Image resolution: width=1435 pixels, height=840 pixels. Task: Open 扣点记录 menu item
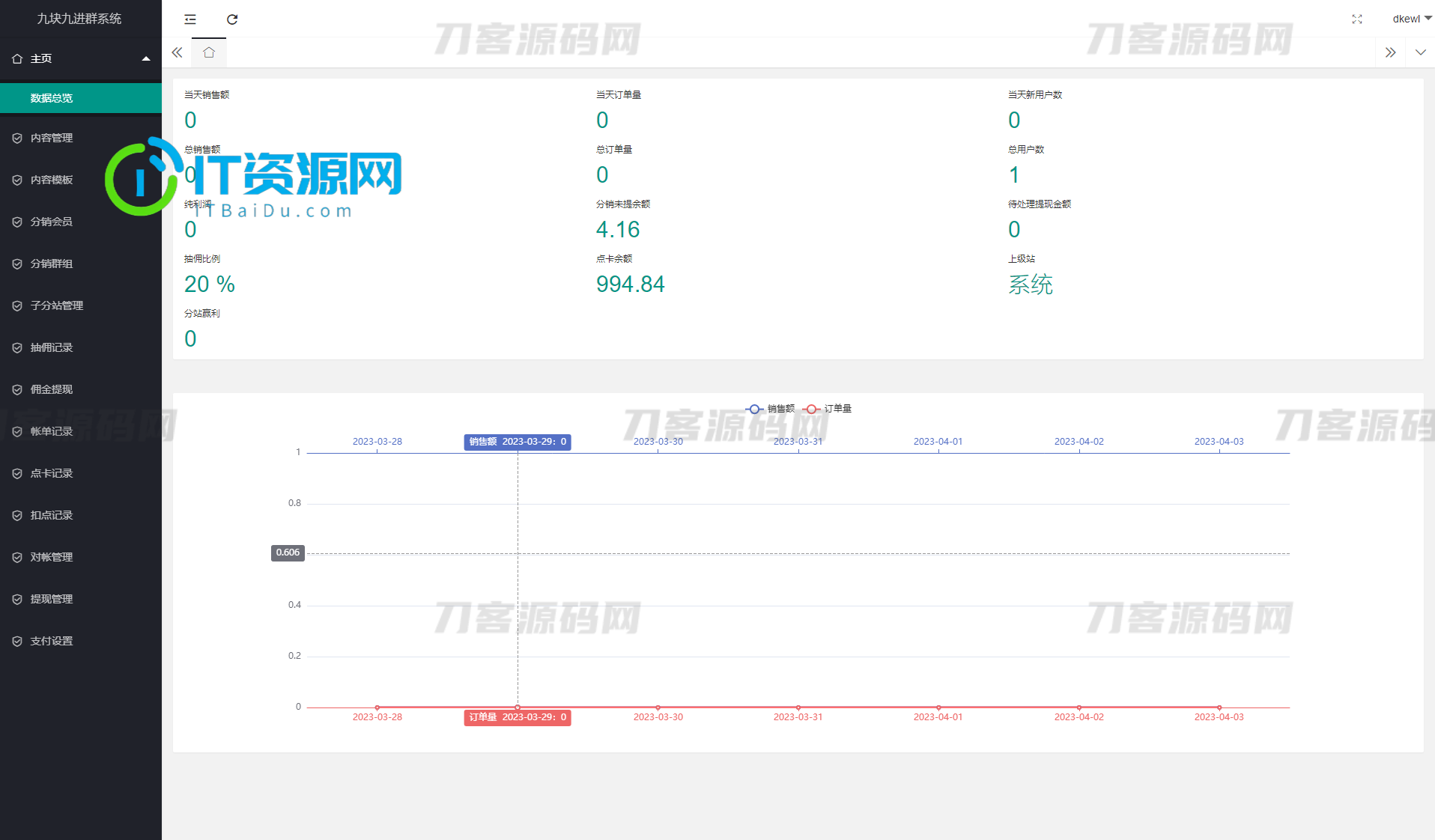(81, 515)
